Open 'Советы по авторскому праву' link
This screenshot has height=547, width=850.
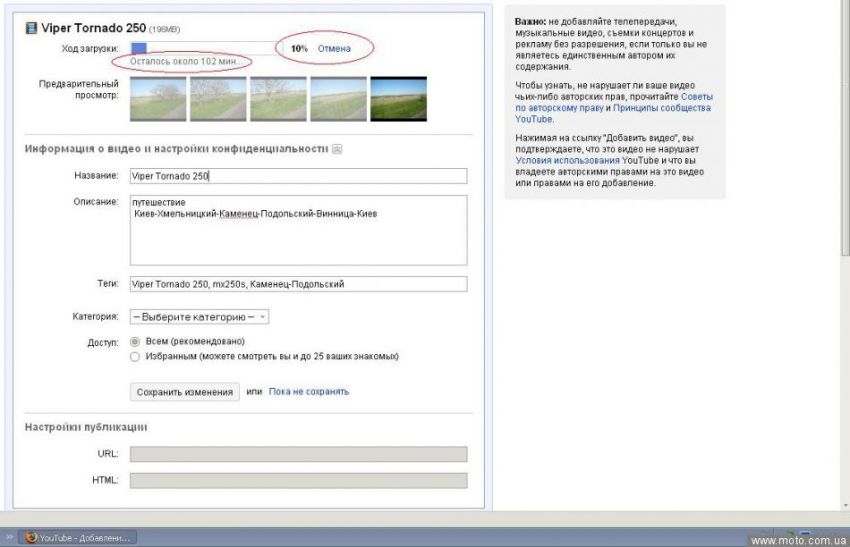pyautogui.click(x=614, y=102)
